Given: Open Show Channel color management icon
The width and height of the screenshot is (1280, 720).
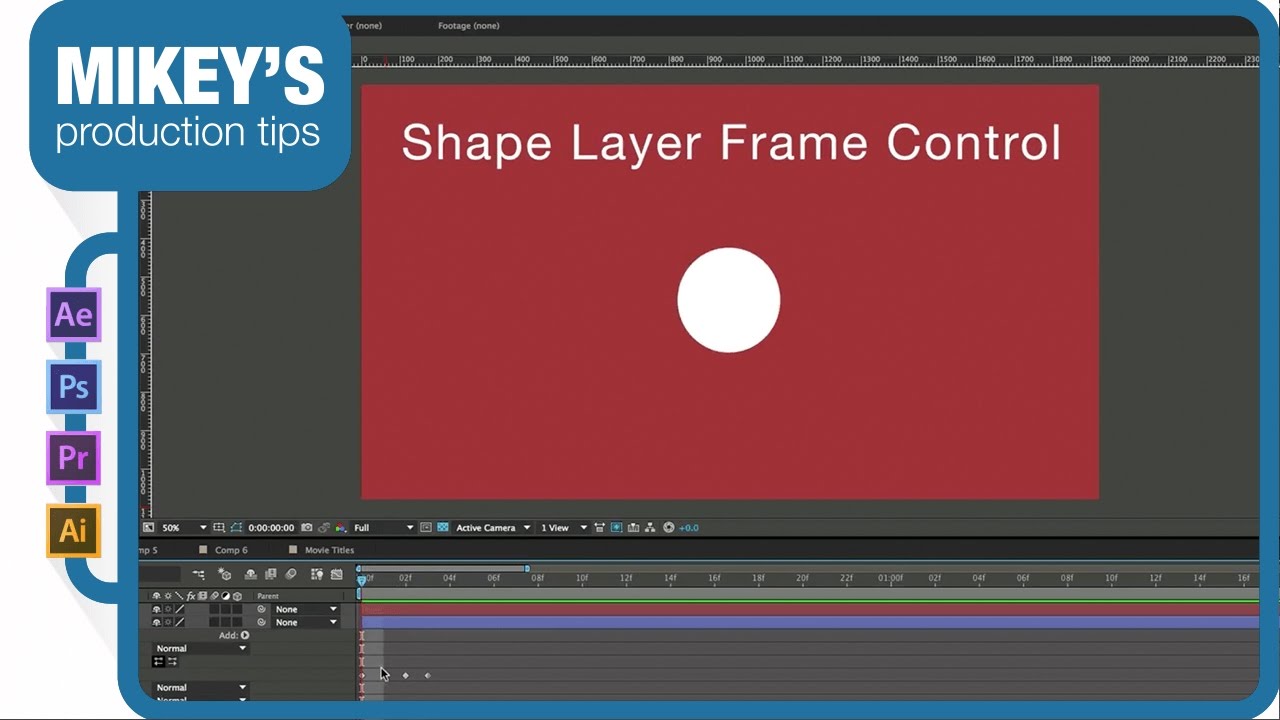Looking at the screenshot, I should coord(340,527).
